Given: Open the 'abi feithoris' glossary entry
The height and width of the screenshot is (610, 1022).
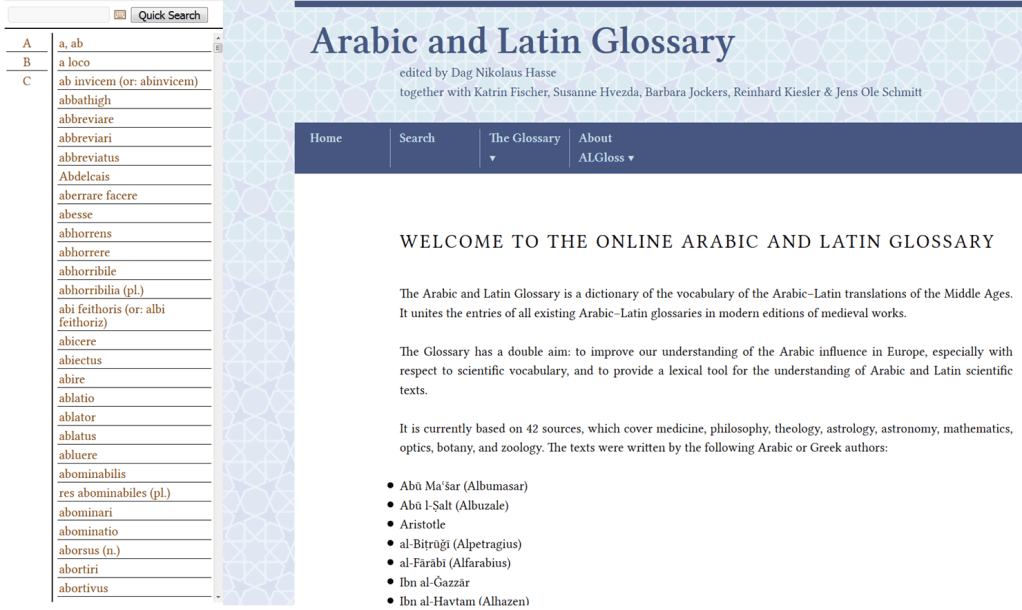Looking at the screenshot, I should (112, 316).
